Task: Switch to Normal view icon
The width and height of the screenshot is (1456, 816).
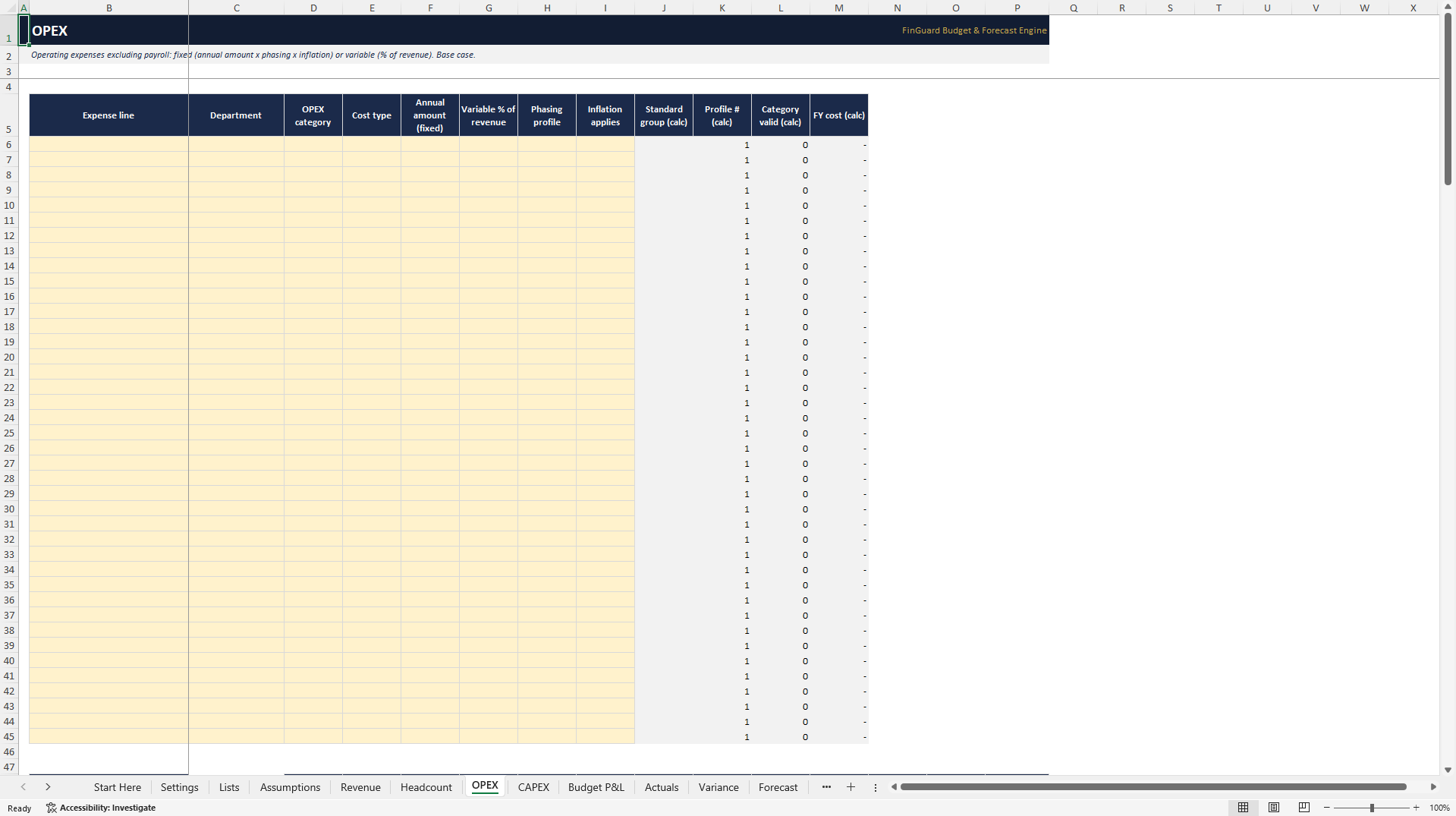Action: [x=1243, y=808]
